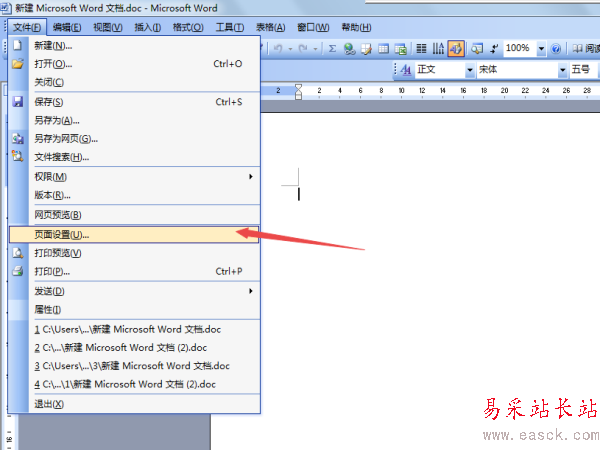Click the Save as Web Page icon

(18, 139)
